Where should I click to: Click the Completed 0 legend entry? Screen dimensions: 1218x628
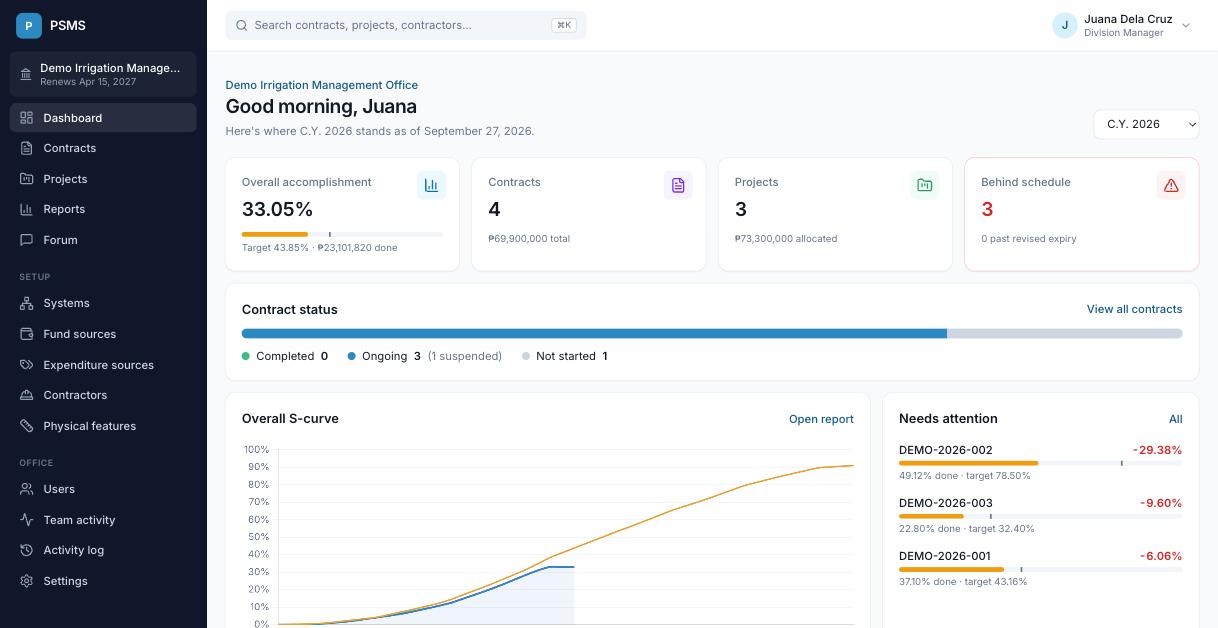point(285,356)
